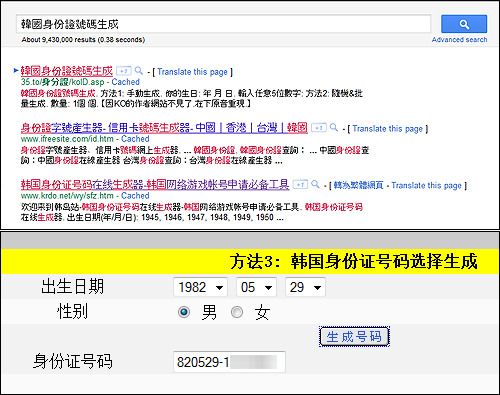Click Translate this page for krdo.net result
This screenshot has width=500, height=395.
point(426,186)
